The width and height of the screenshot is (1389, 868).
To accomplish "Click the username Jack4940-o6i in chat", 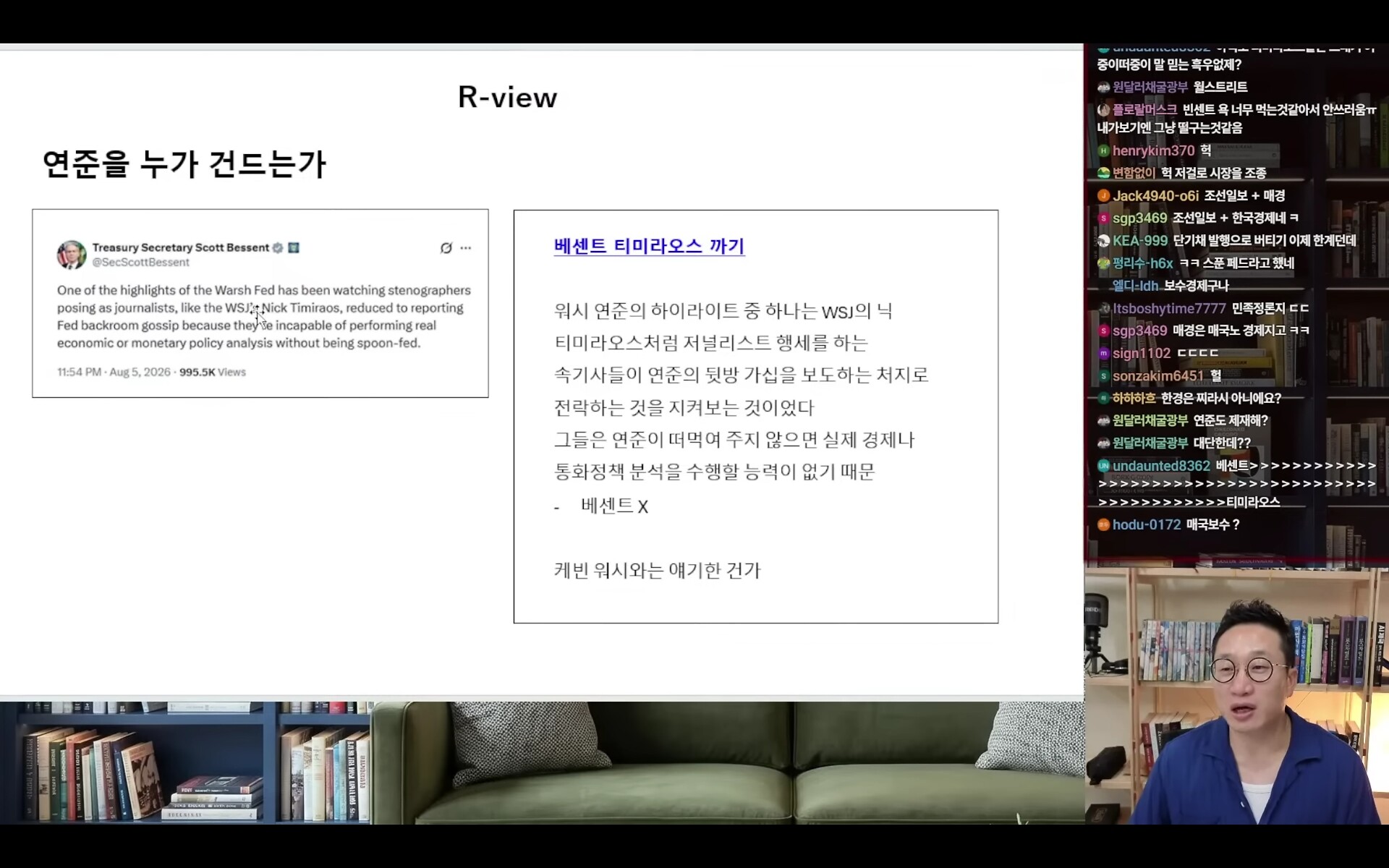I will (1155, 196).
